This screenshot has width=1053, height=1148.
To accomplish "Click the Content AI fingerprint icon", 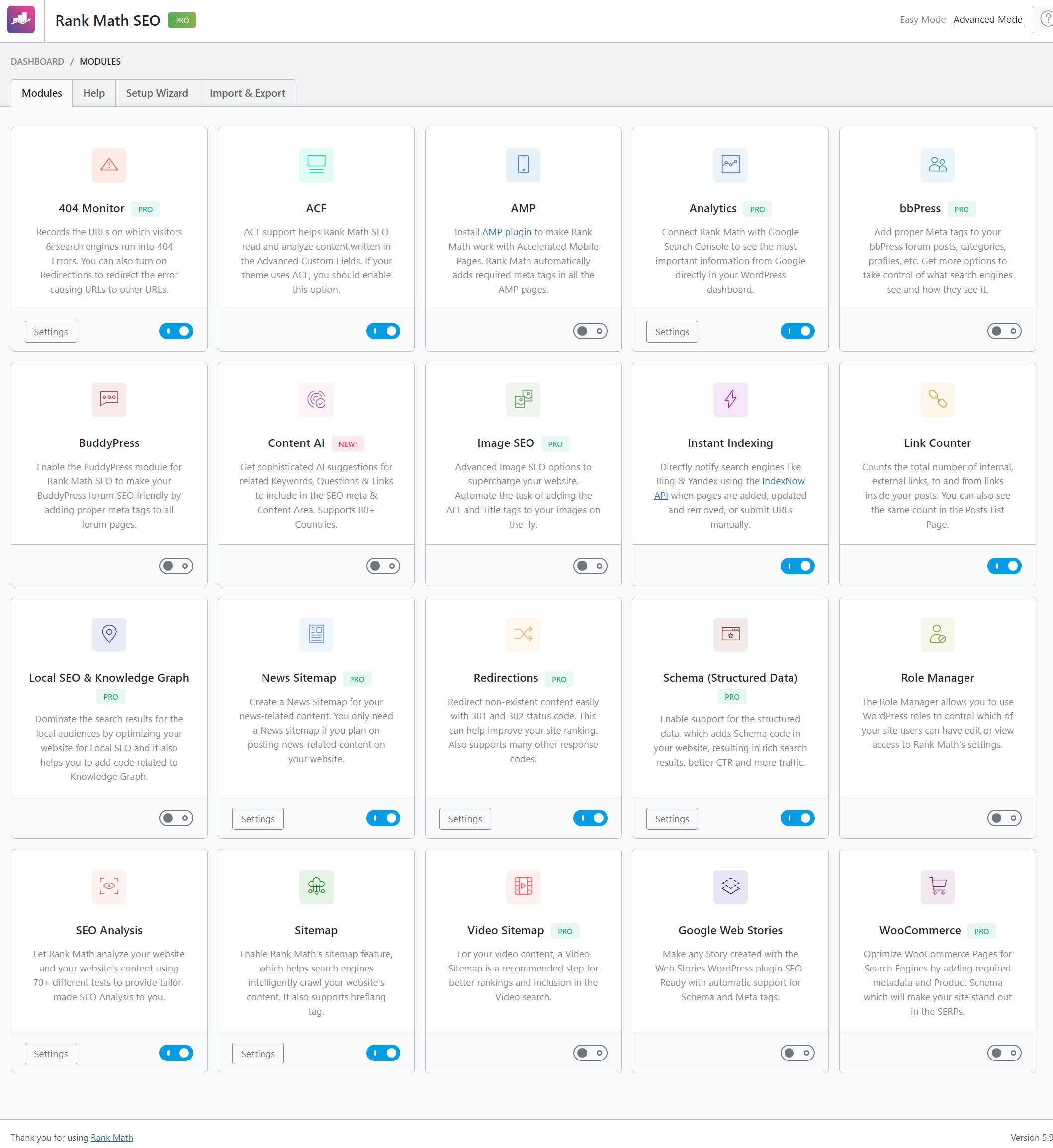I will tap(316, 399).
